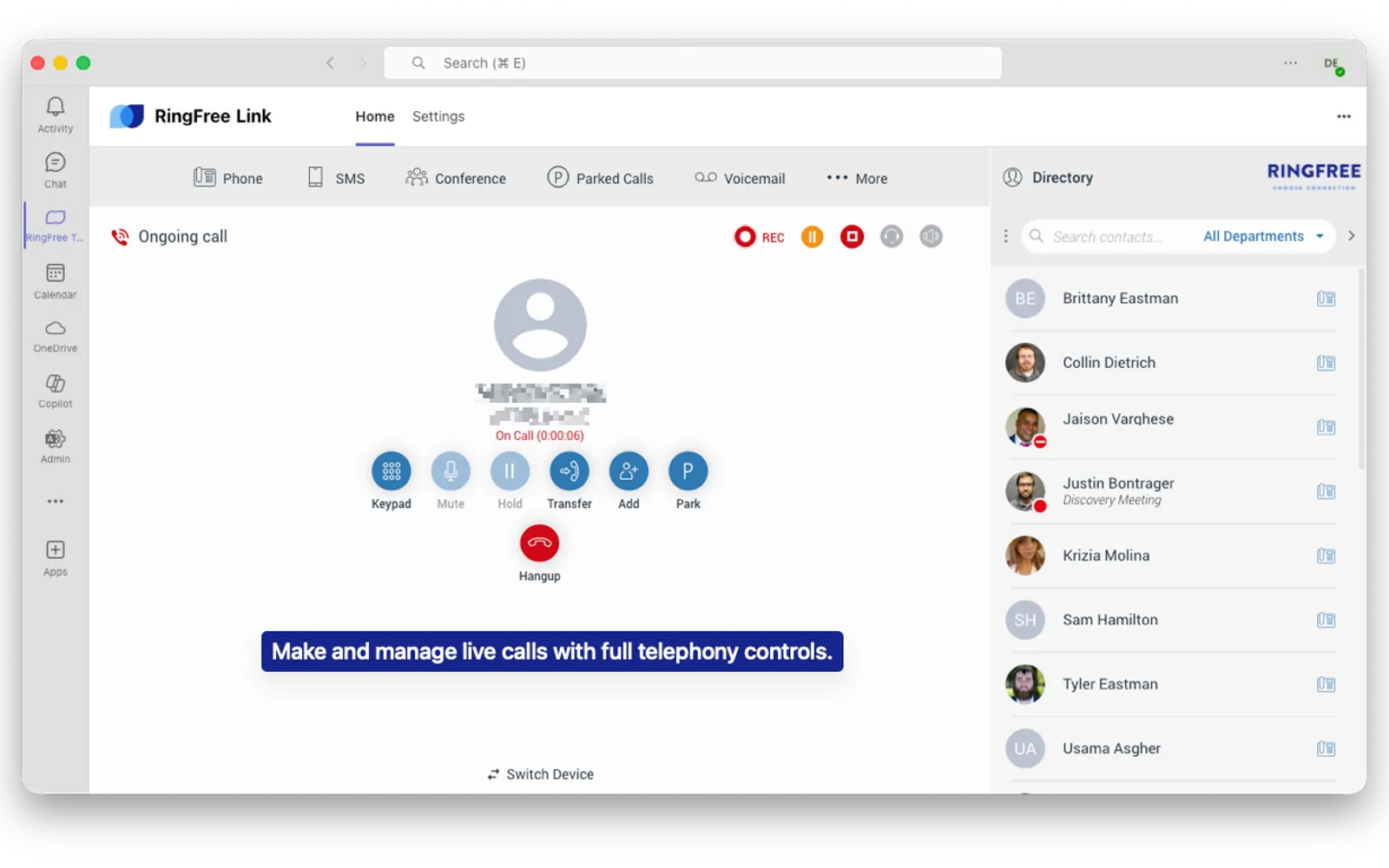Open OneDrive in the Teams sidebar
Screen dimensions: 1389x868
pyautogui.click(x=55, y=336)
